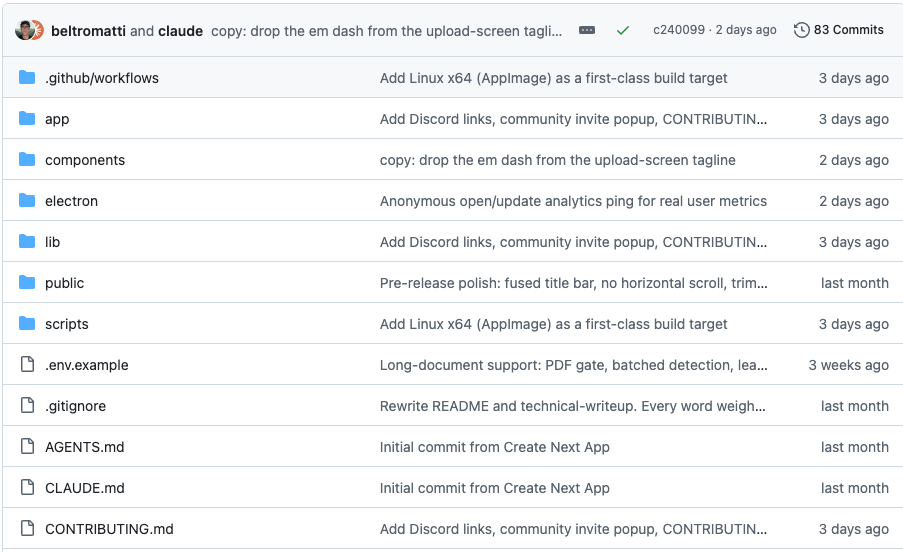This screenshot has height=552, width=903.
Task: Open the claude co-author link
Action: tap(180, 31)
